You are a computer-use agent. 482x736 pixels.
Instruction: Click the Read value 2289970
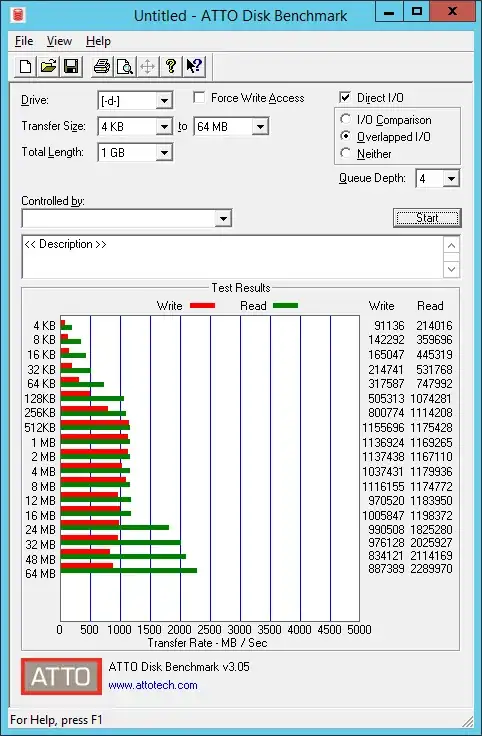[x=431, y=568]
